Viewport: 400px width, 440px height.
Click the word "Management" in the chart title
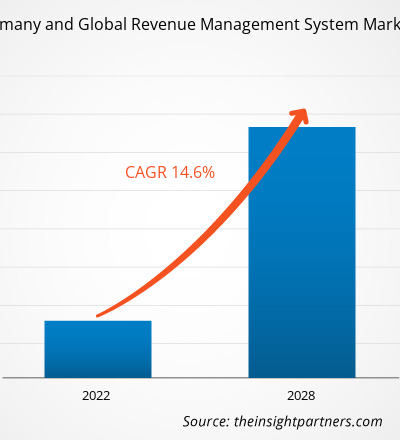click(x=250, y=25)
